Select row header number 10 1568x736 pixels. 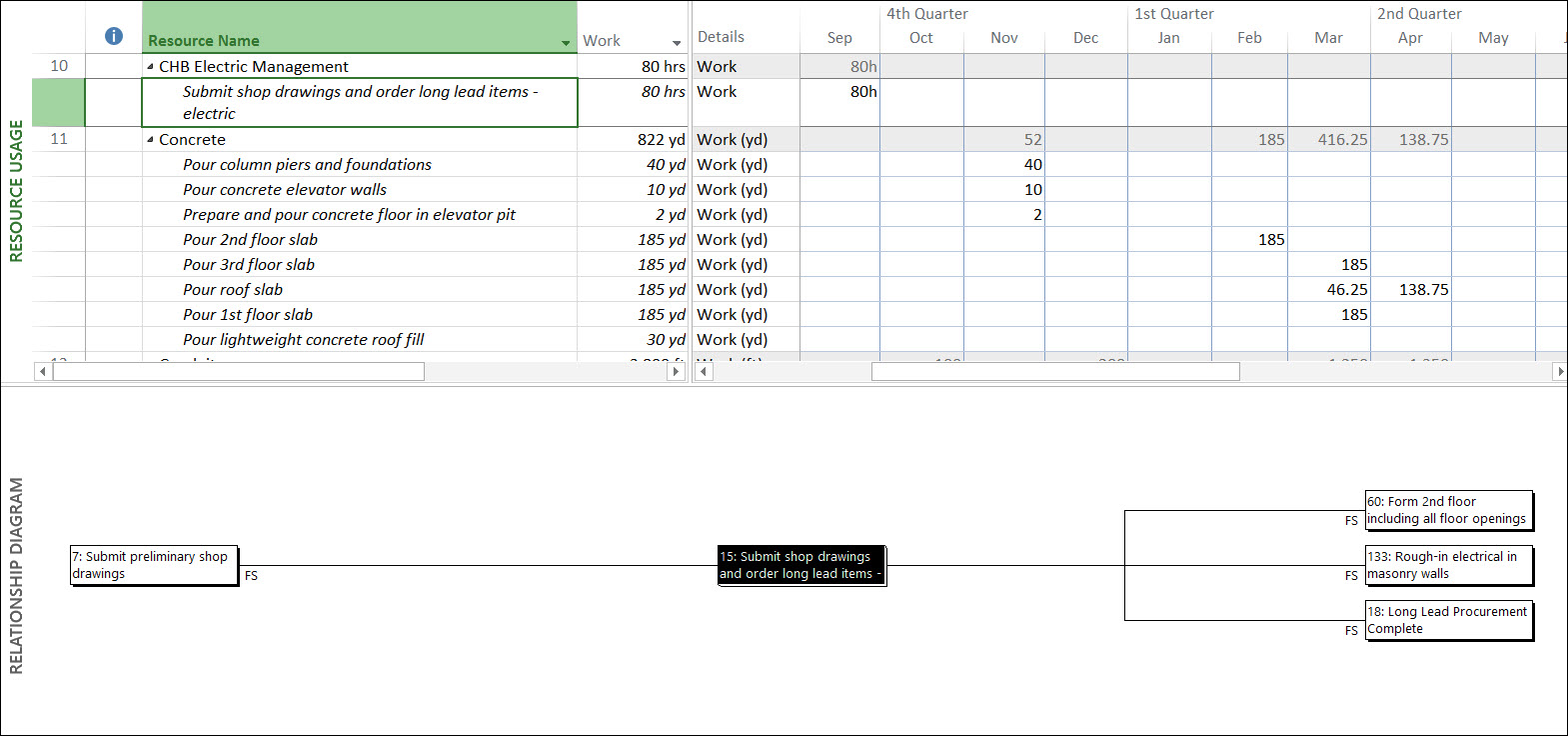click(x=59, y=66)
